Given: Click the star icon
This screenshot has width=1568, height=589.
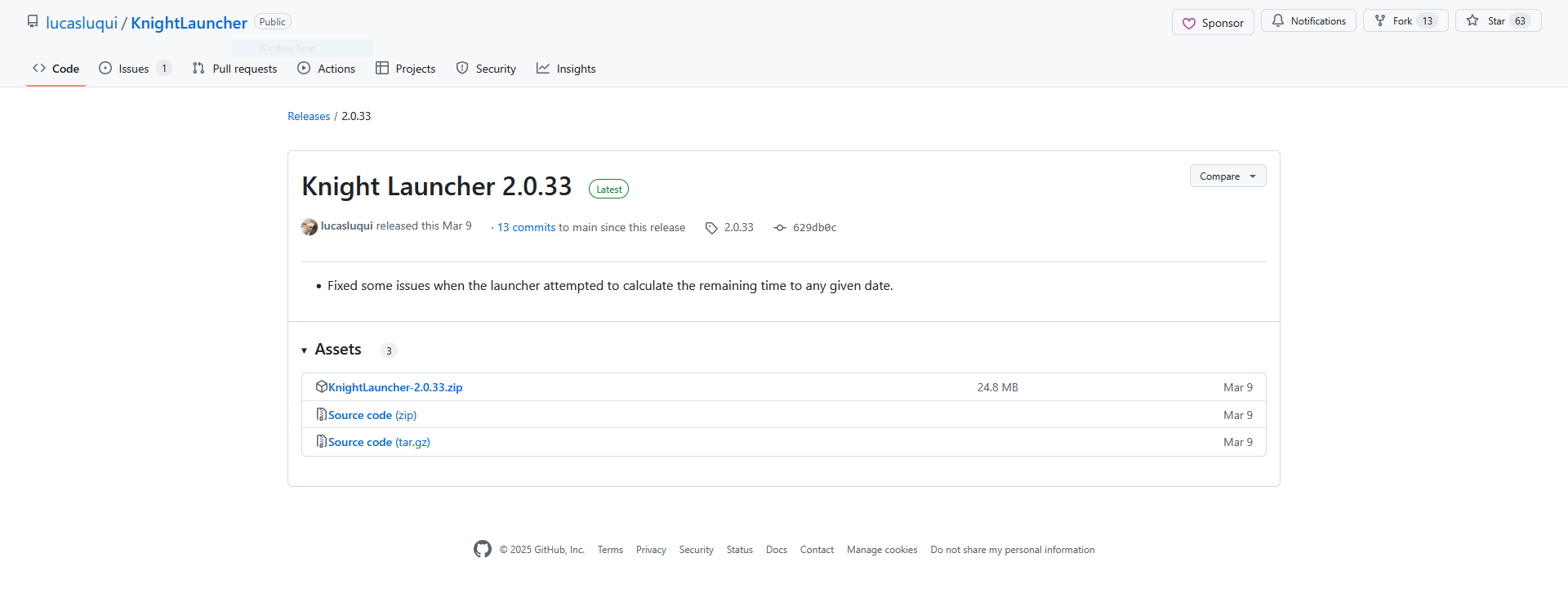Looking at the screenshot, I should coord(1472,20).
